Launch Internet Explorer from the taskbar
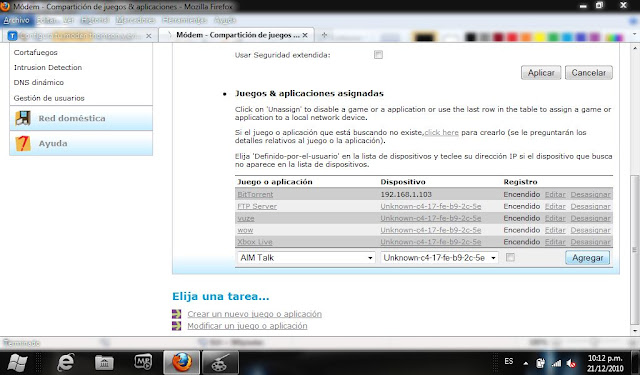 (x=65, y=362)
